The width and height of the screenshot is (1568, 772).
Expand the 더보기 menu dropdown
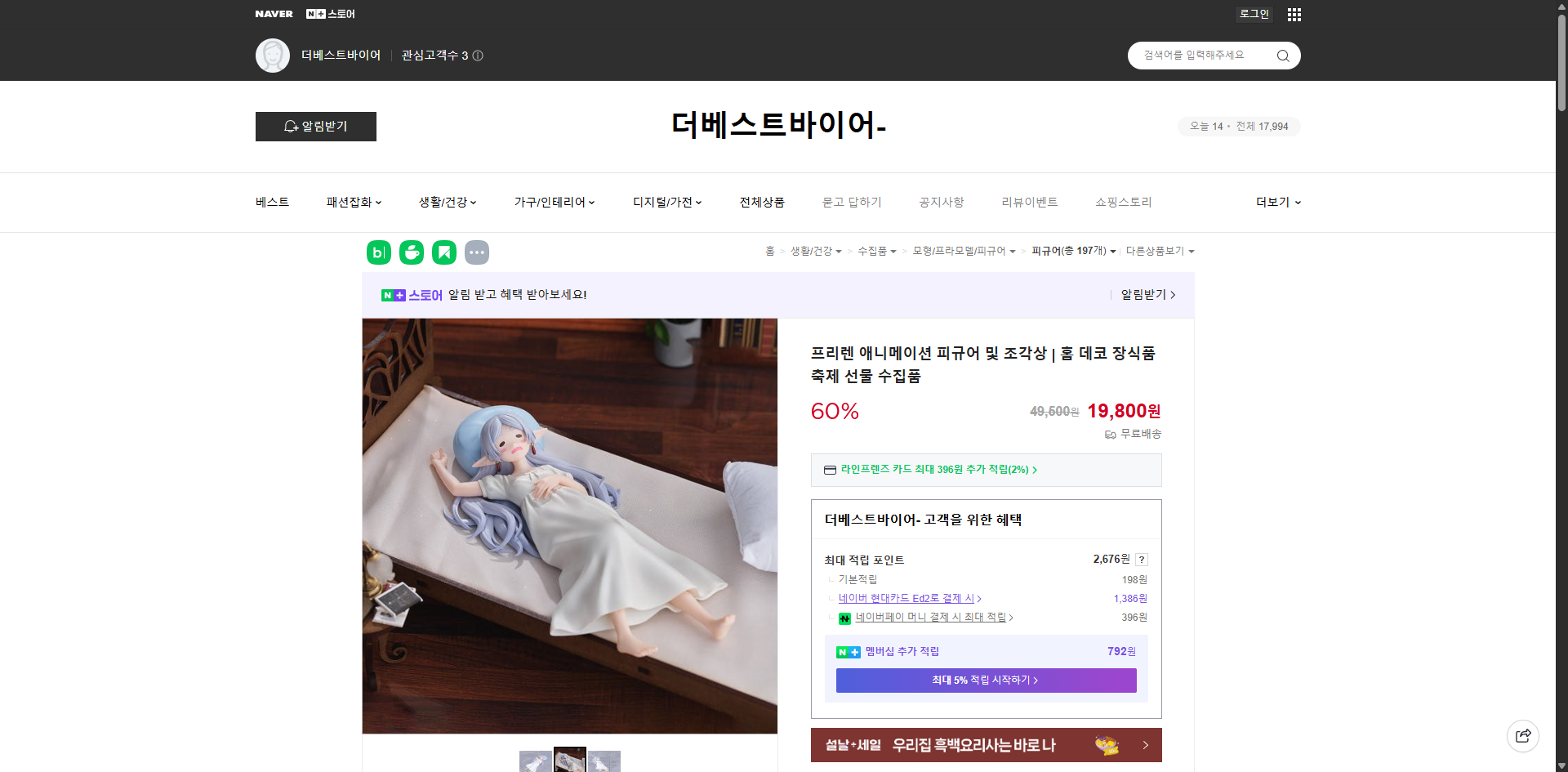click(x=1277, y=202)
